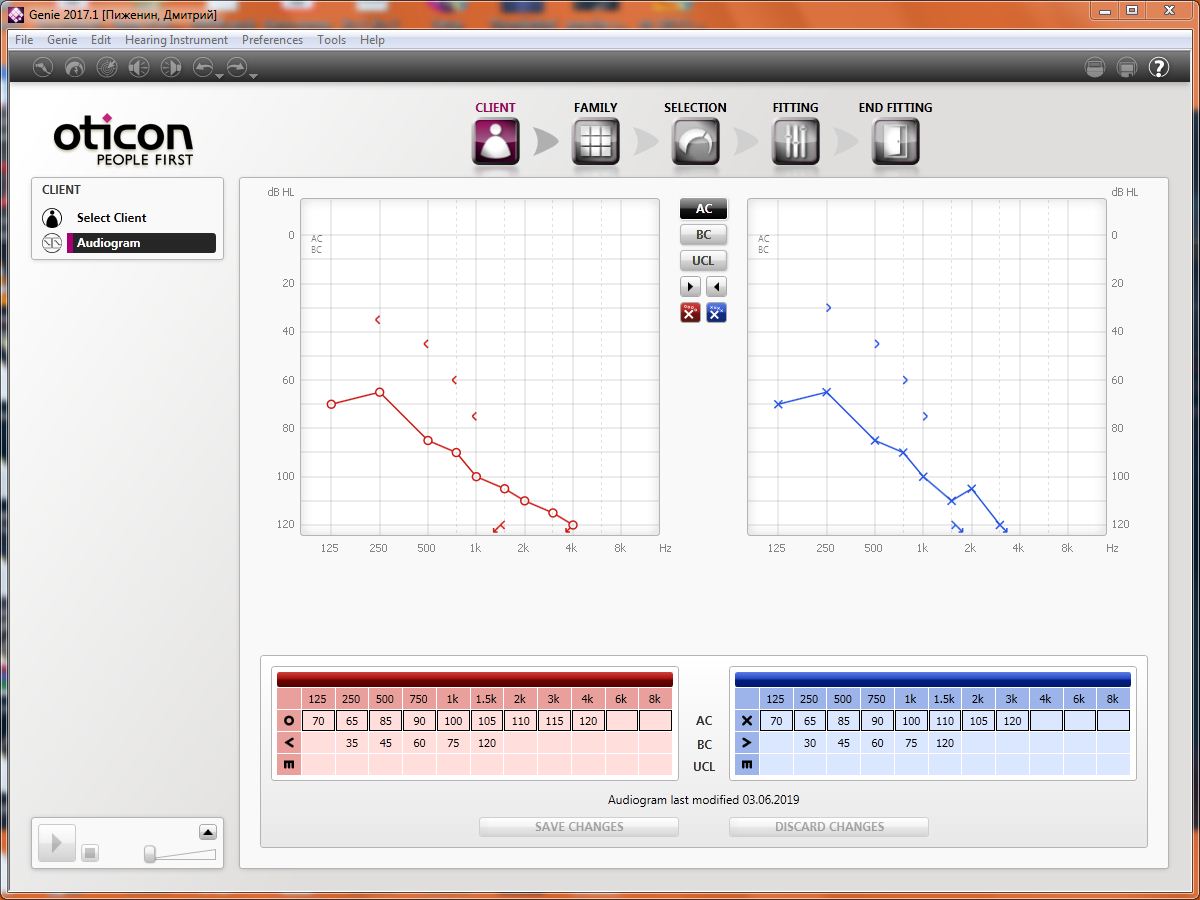
Task: Switch to BC measurement mode
Action: click(x=704, y=235)
